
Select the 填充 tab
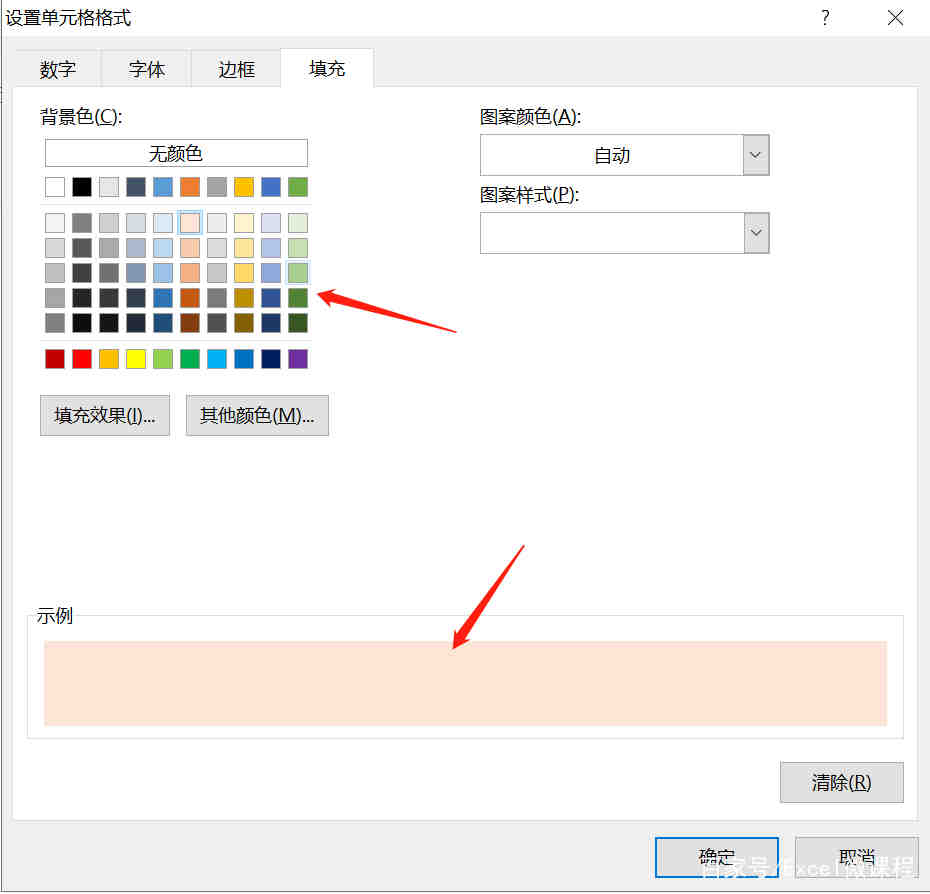(327, 68)
